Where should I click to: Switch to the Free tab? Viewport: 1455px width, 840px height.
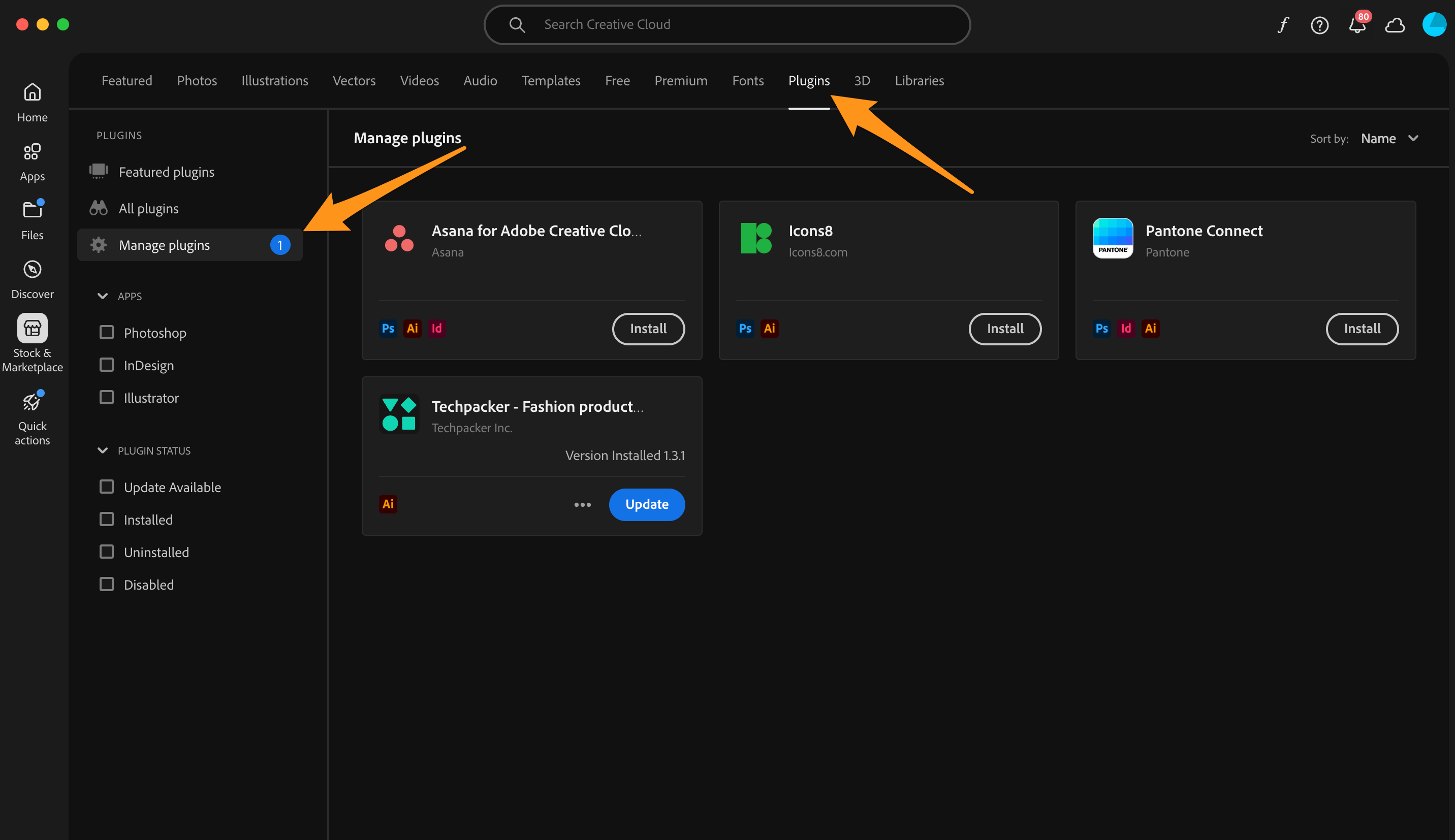617,81
